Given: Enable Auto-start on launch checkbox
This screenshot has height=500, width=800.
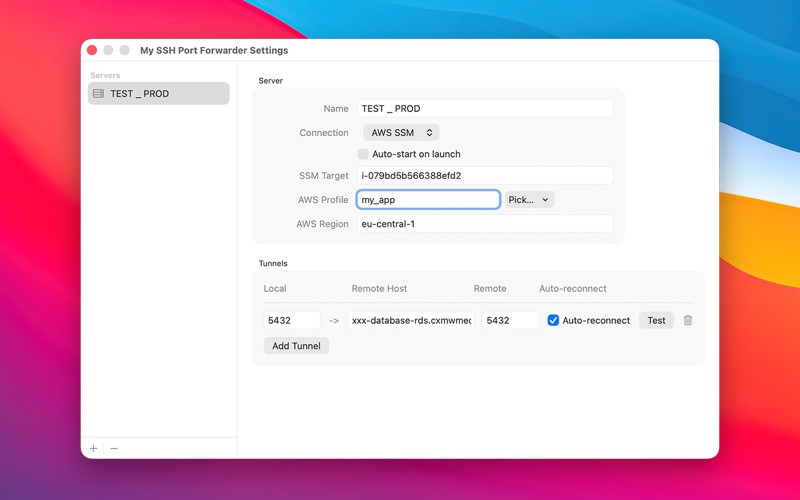Looking at the screenshot, I should 363,154.
